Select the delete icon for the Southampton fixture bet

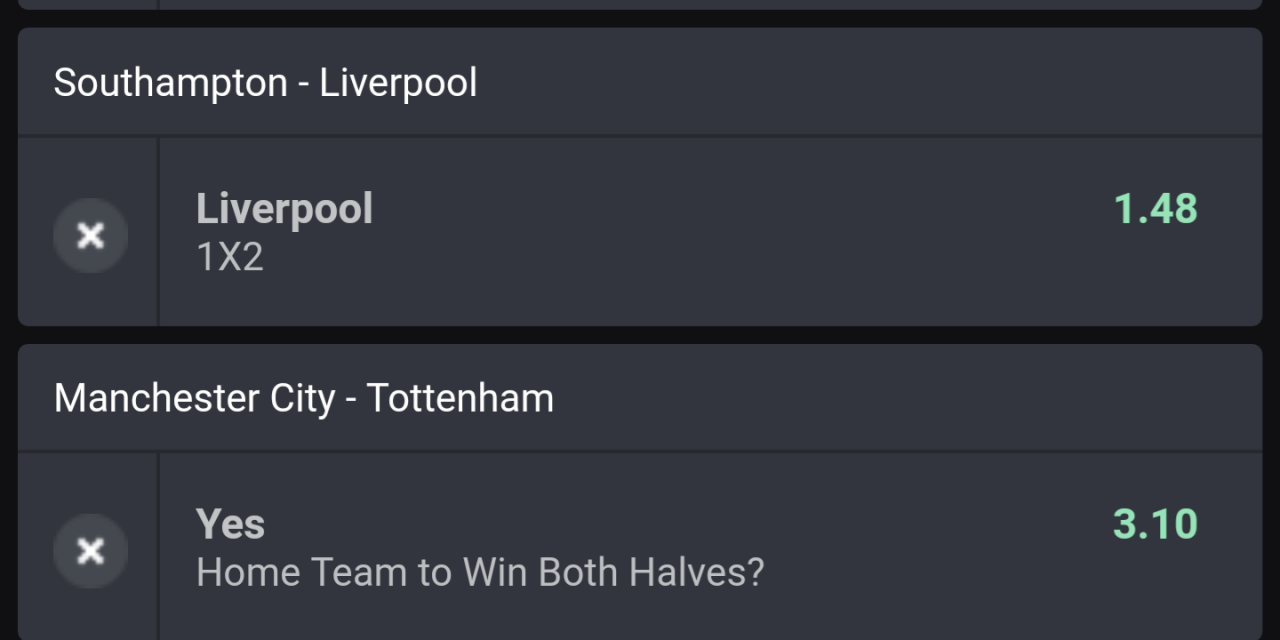(90, 235)
